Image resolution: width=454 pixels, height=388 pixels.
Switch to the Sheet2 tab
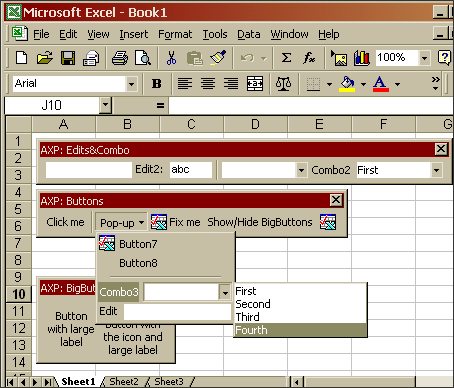tap(124, 381)
